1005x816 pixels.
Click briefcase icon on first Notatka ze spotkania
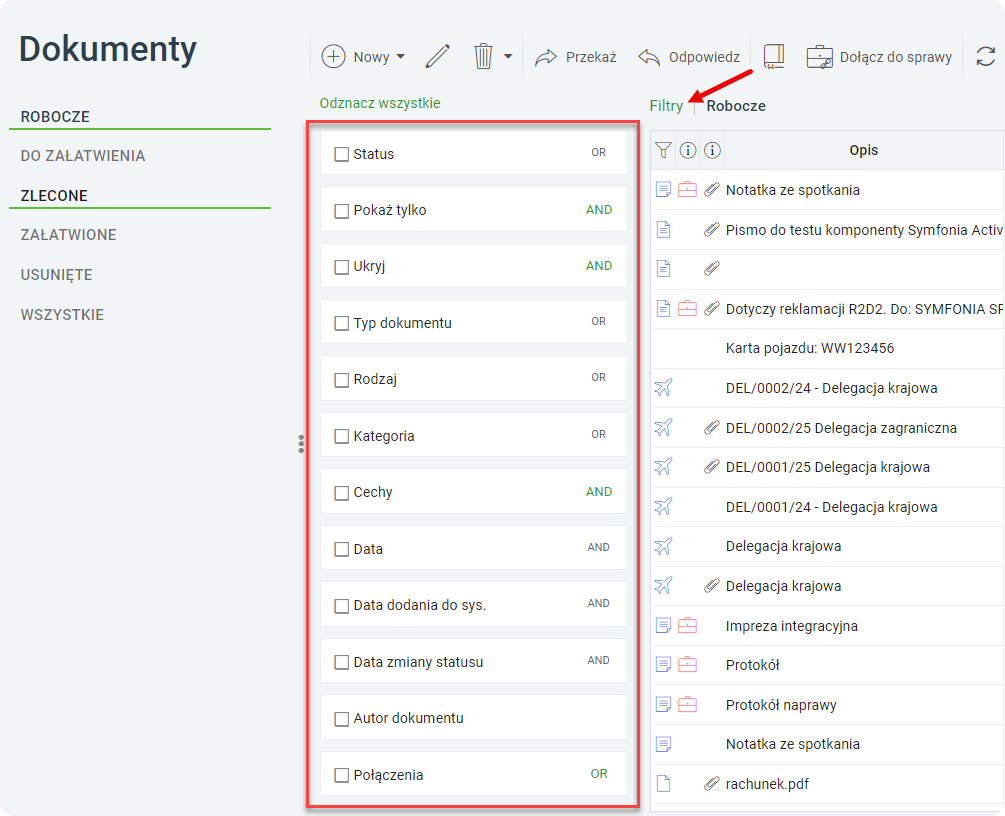687,190
